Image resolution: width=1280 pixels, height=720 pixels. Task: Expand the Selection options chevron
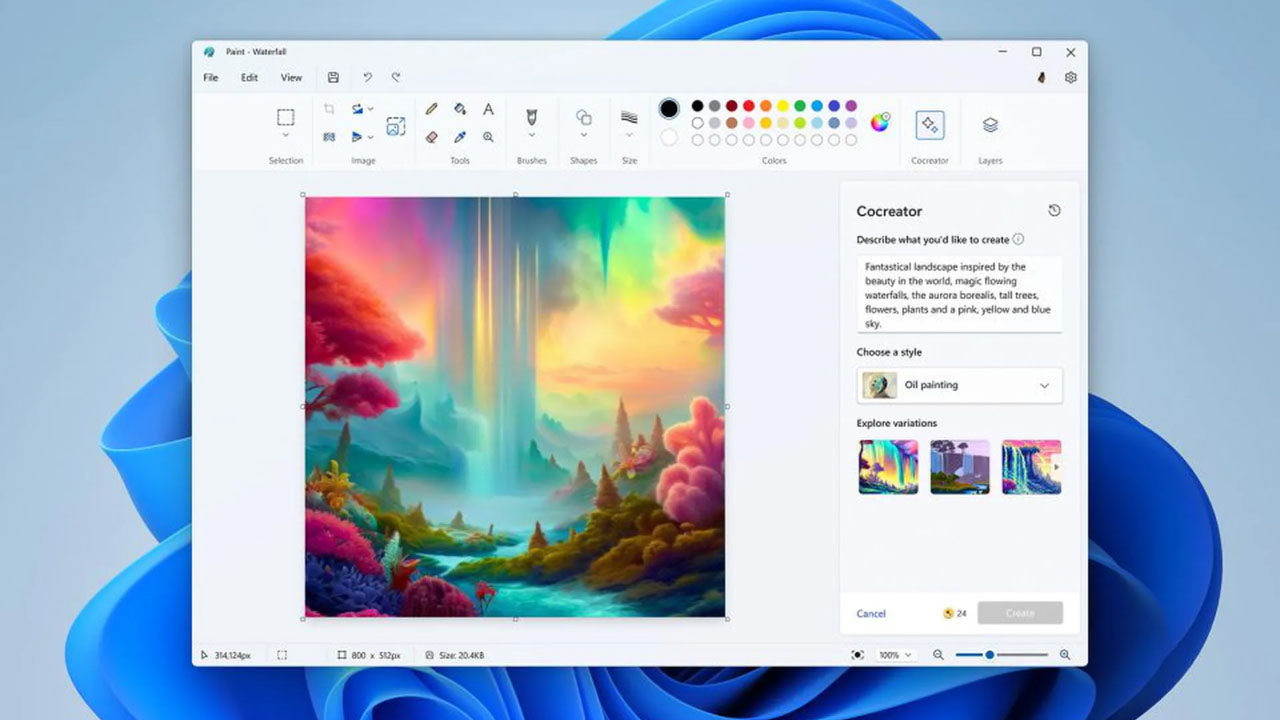coord(285,135)
